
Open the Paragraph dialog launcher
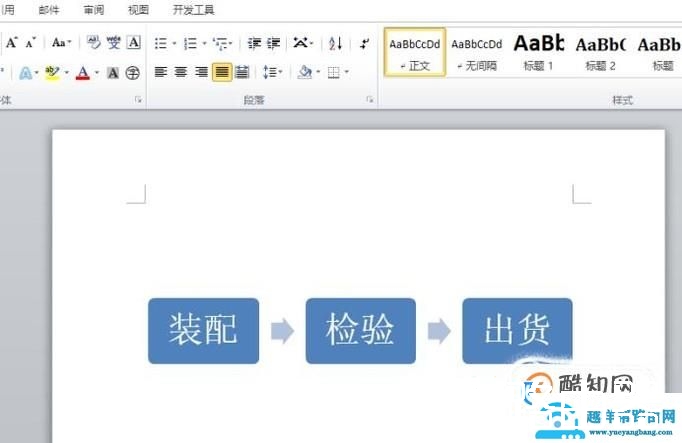pyautogui.click(x=370, y=100)
